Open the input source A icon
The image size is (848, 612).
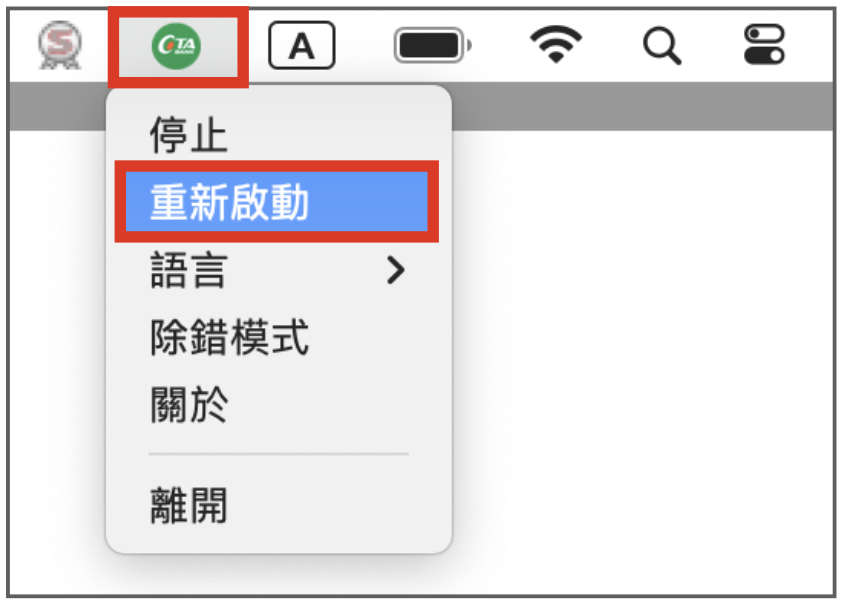tap(302, 45)
